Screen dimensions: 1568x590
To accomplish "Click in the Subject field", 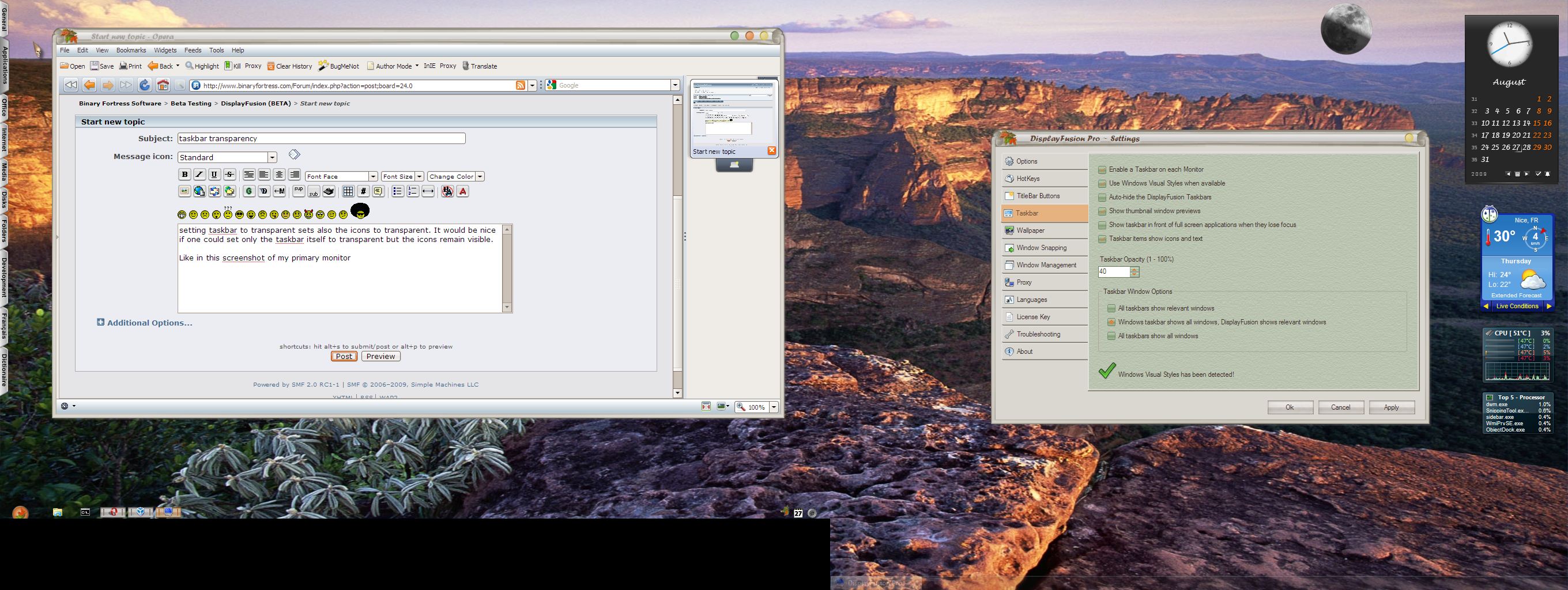I will click(322, 139).
